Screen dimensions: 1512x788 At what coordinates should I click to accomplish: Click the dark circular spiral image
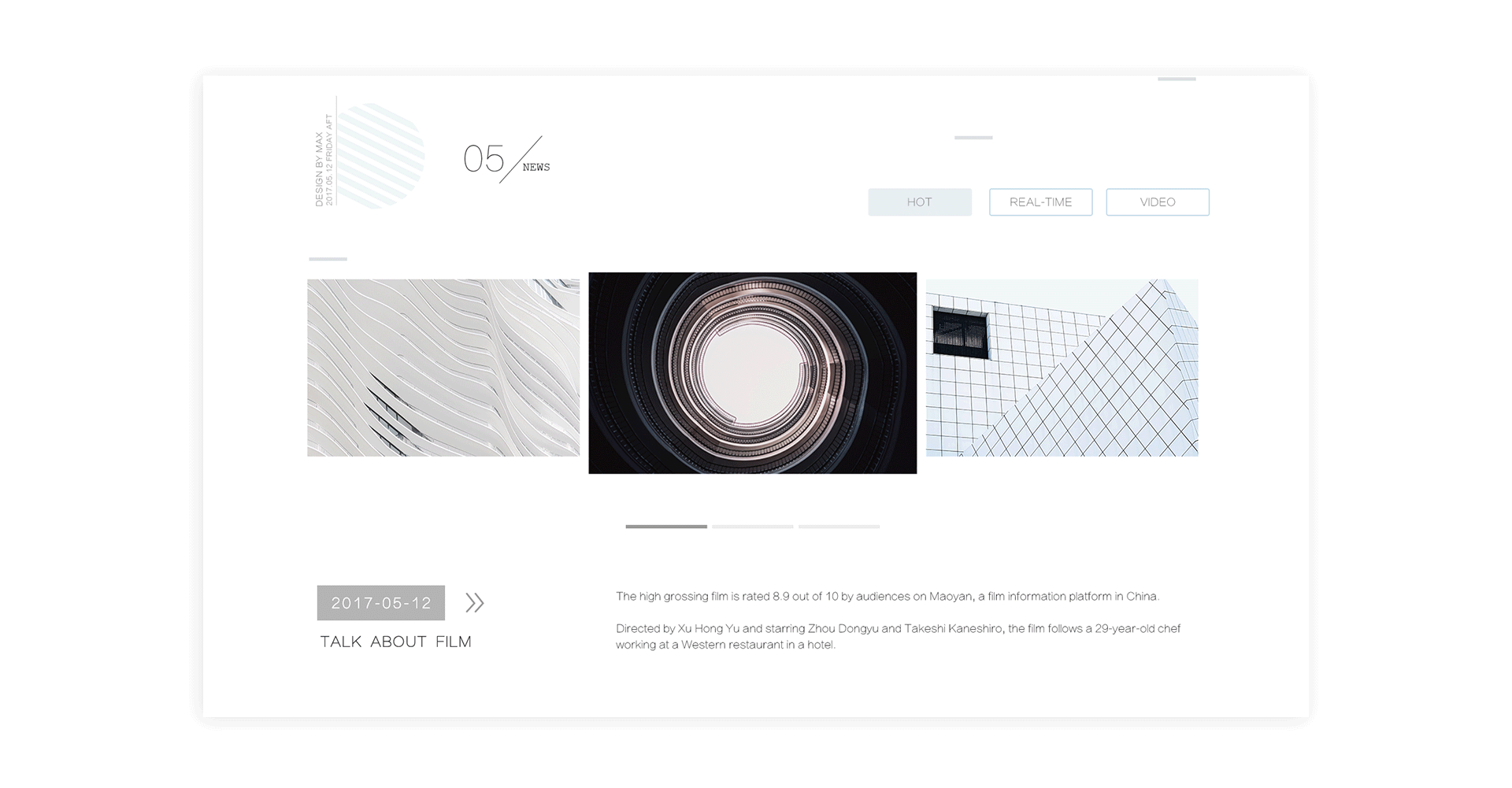tap(752, 373)
